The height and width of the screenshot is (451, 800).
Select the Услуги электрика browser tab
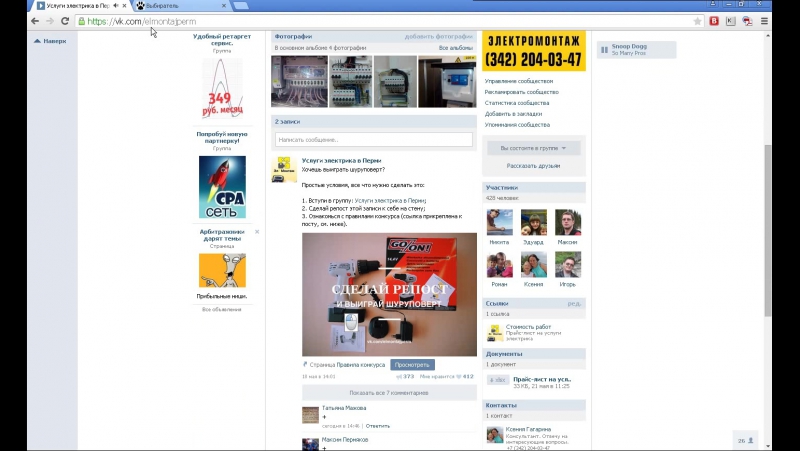(x=73, y=6)
